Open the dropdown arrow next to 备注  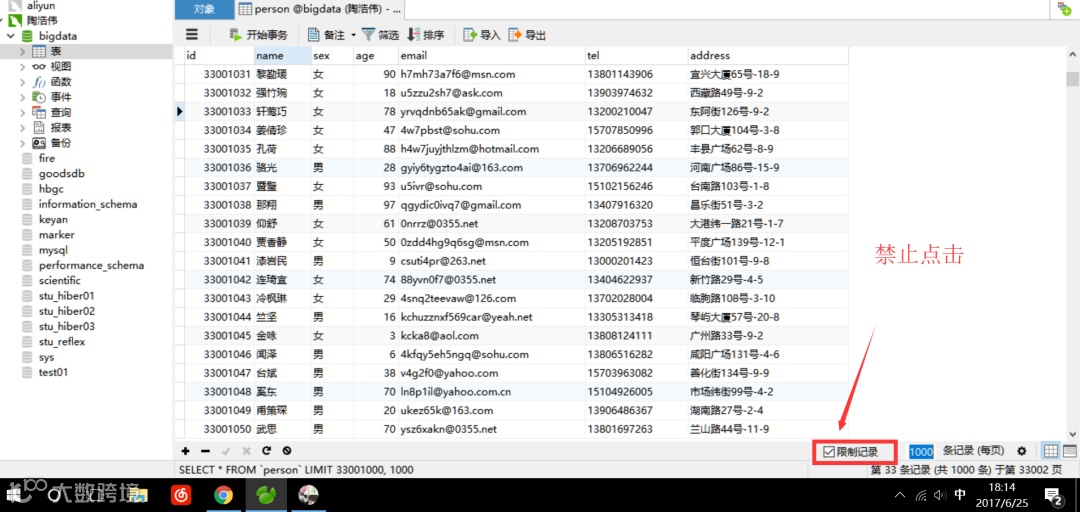353,34
